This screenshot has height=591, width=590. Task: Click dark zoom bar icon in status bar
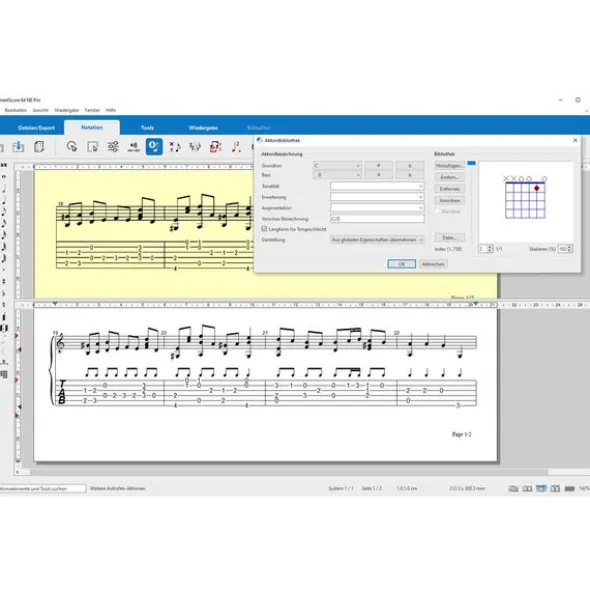[570, 488]
